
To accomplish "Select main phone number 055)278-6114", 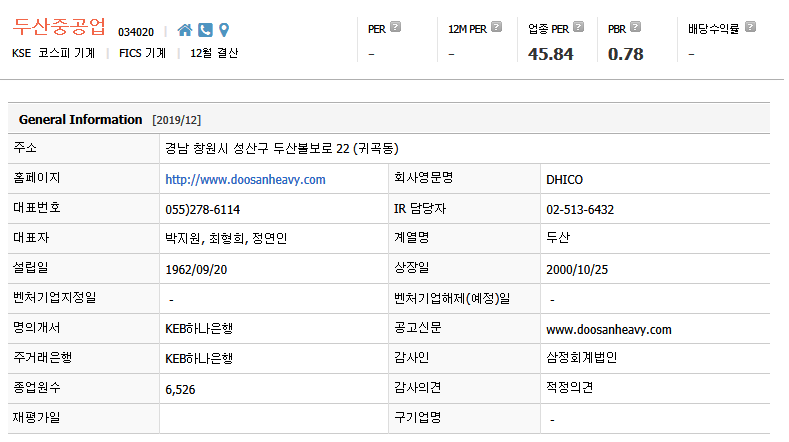I will [202, 210].
